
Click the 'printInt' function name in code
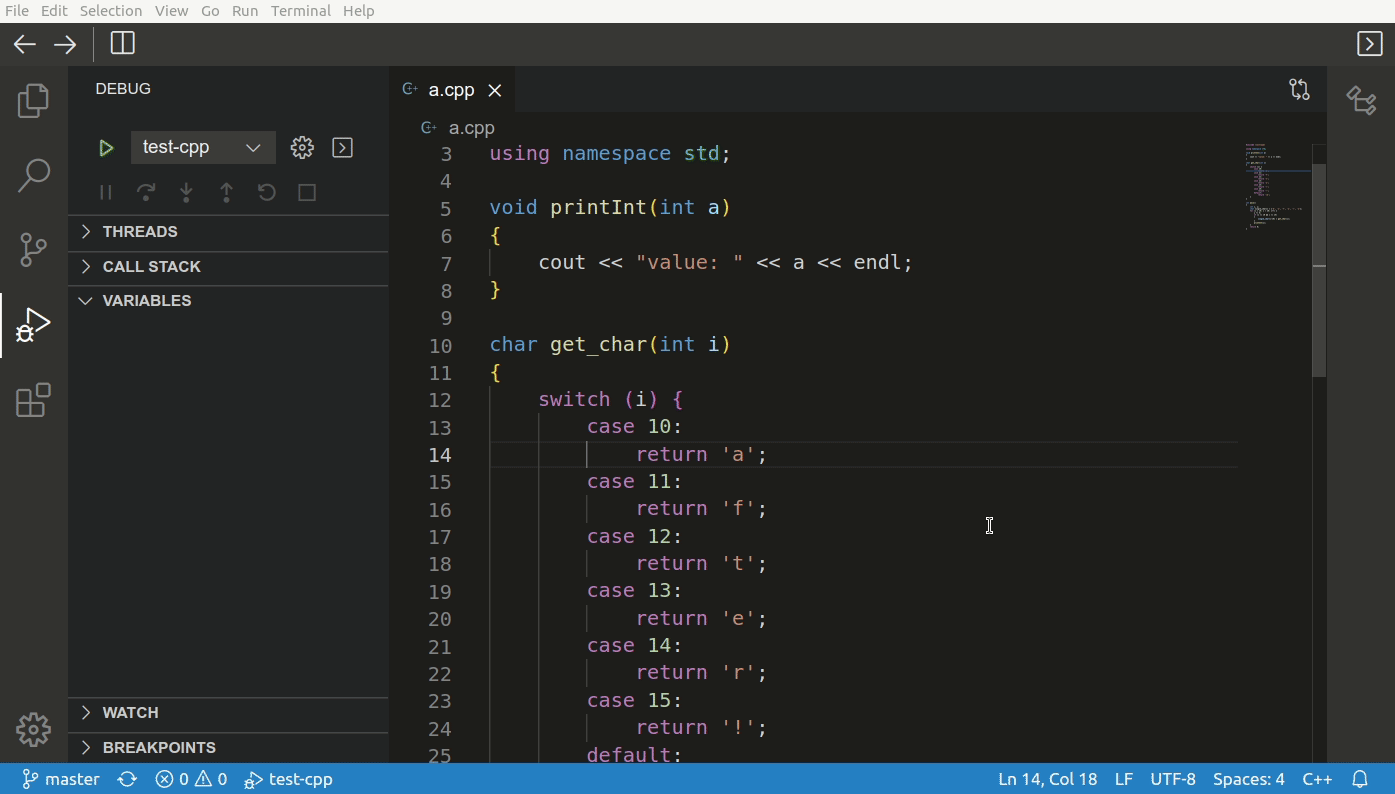(599, 208)
